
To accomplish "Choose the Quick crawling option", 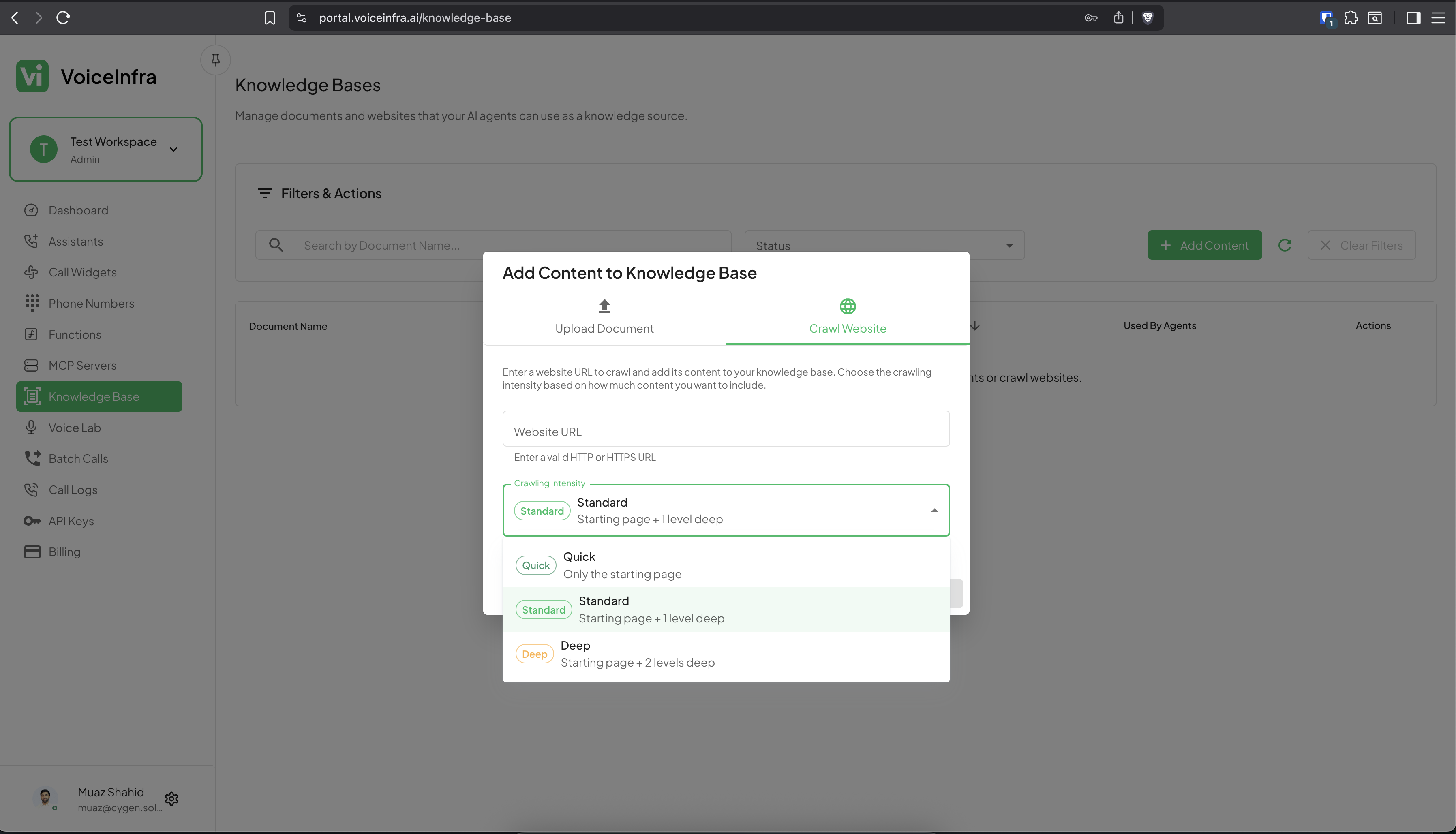I will (x=726, y=565).
